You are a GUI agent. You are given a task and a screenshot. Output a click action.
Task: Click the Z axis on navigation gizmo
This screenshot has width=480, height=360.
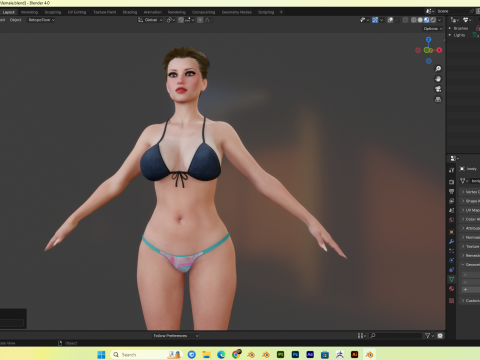point(429,39)
